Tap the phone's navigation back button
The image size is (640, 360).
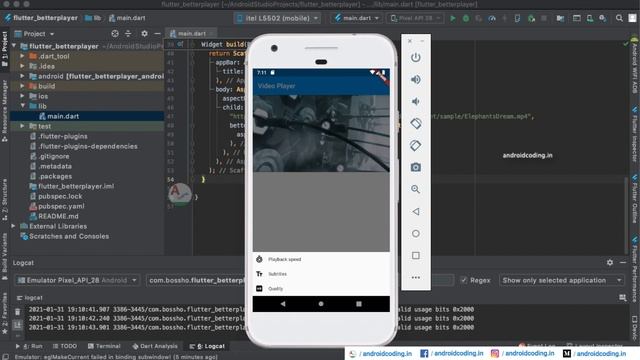pyautogui.click(x=283, y=304)
